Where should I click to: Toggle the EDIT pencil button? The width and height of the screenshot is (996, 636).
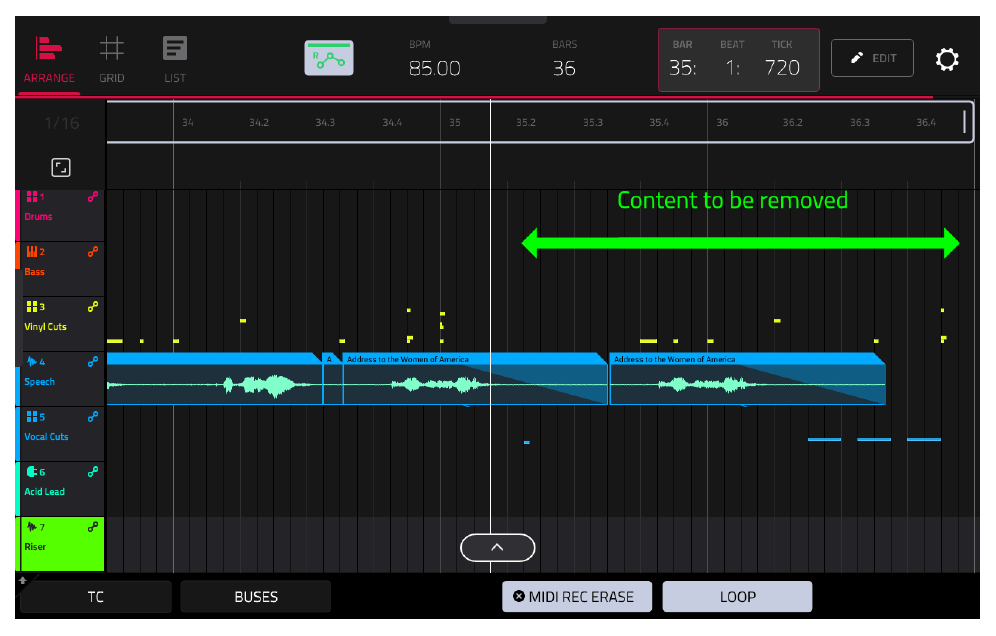point(872,58)
